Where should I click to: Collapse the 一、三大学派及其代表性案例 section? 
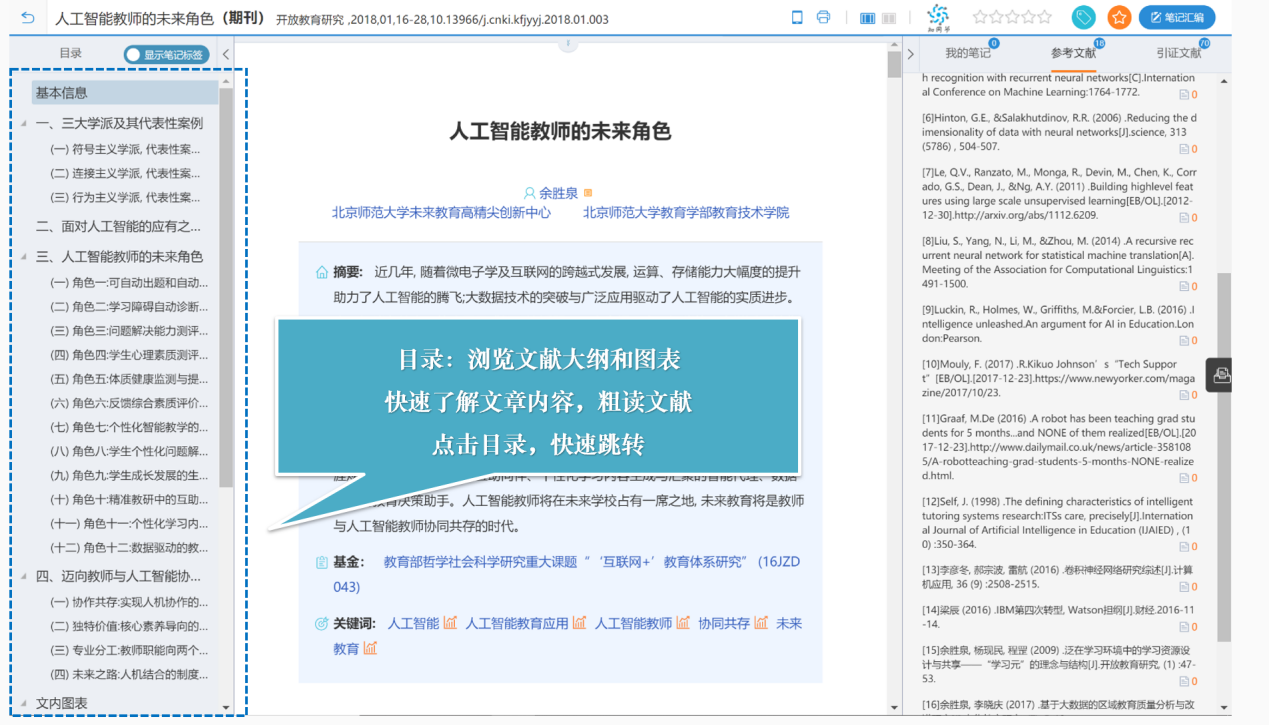click(x=24, y=124)
